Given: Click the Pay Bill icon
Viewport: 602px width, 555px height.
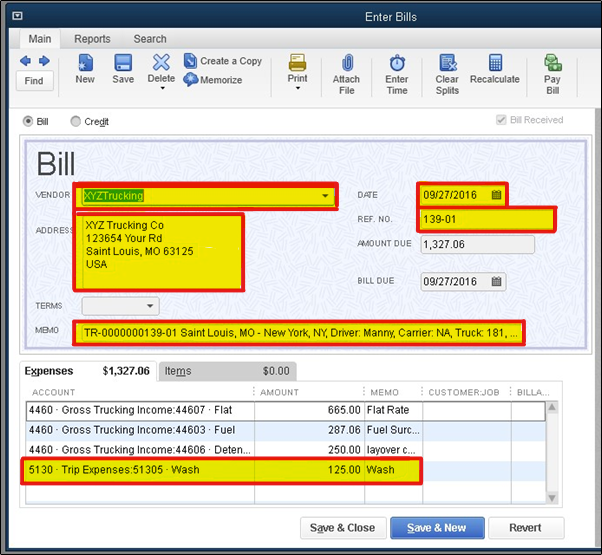Looking at the screenshot, I should click(x=552, y=63).
